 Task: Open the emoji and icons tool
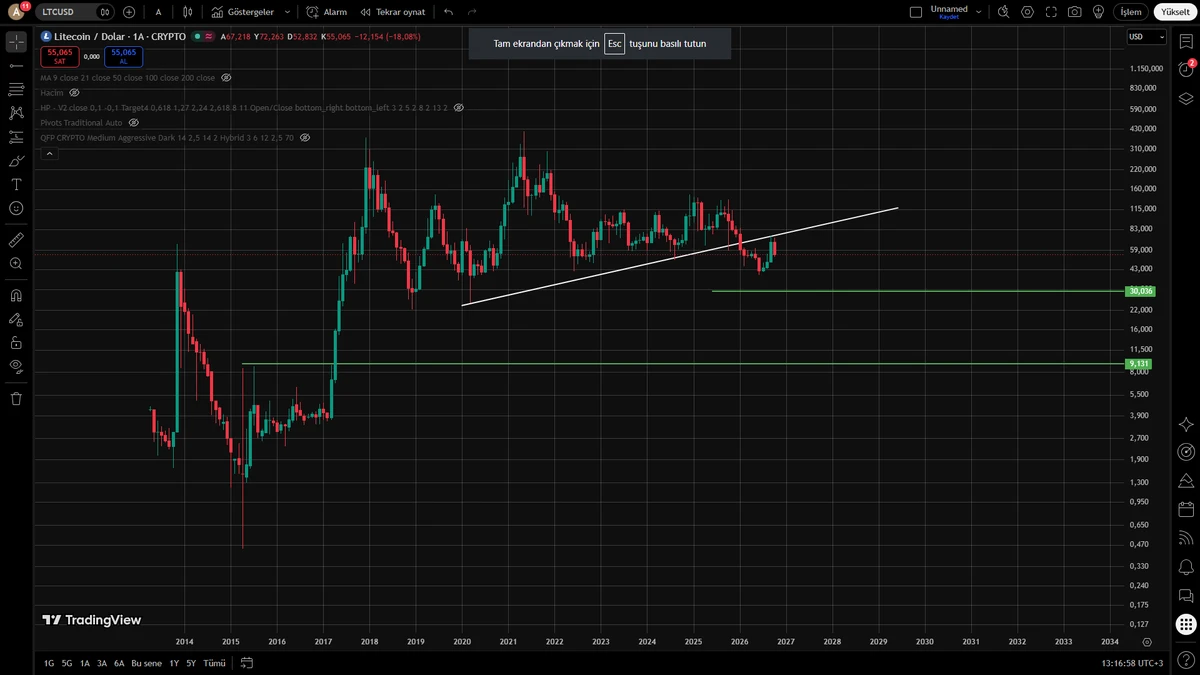pyautogui.click(x=16, y=209)
